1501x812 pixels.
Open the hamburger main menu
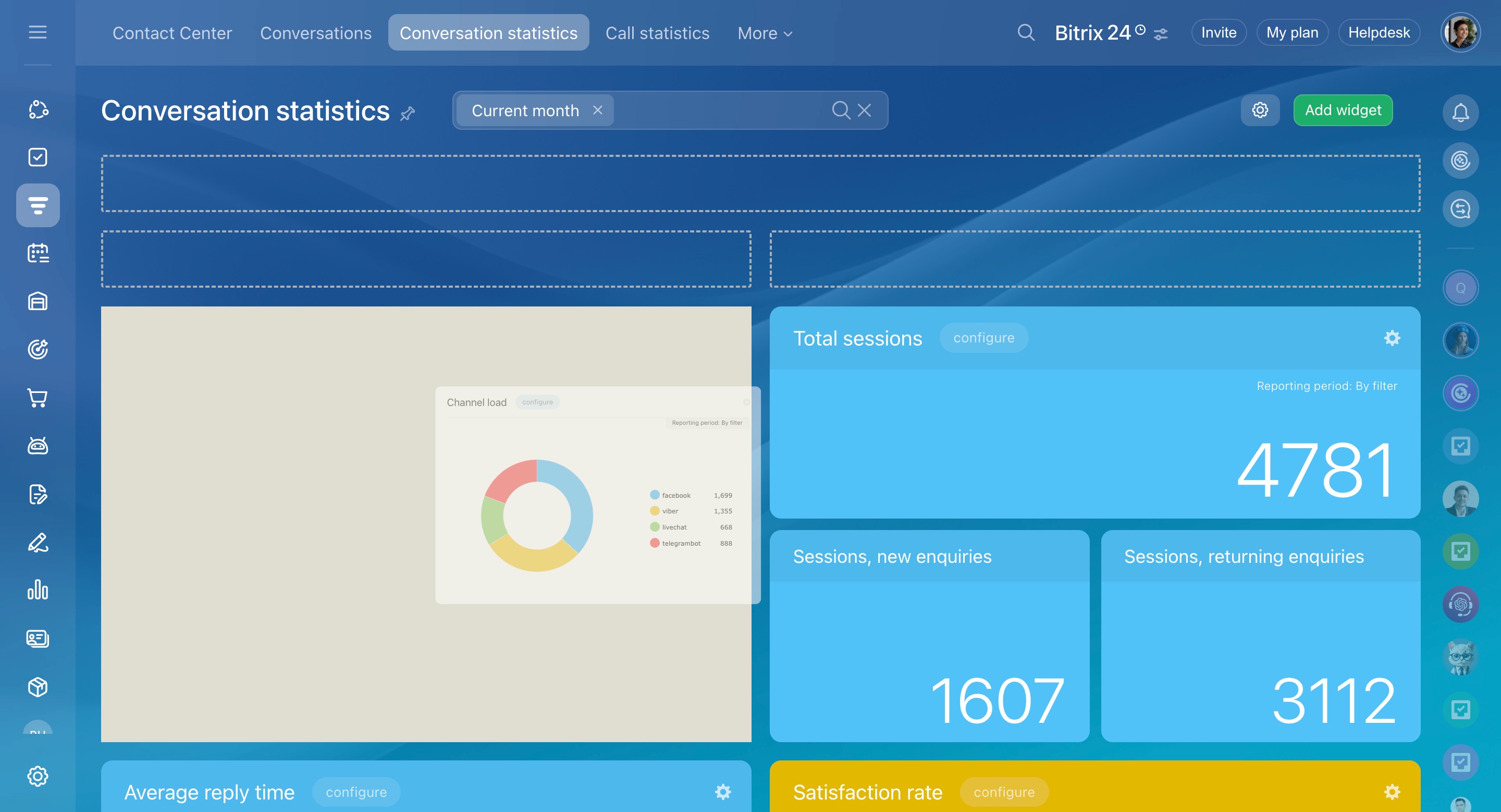[x=38, y=32]
